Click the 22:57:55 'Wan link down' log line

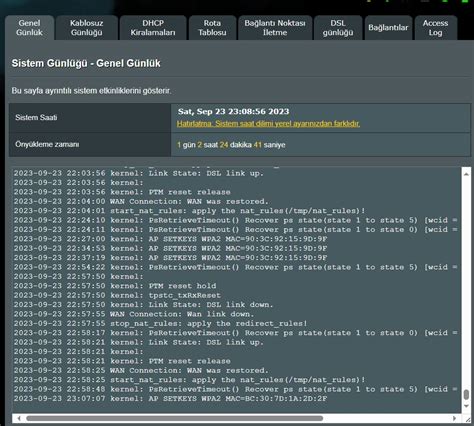click(134, 314)
